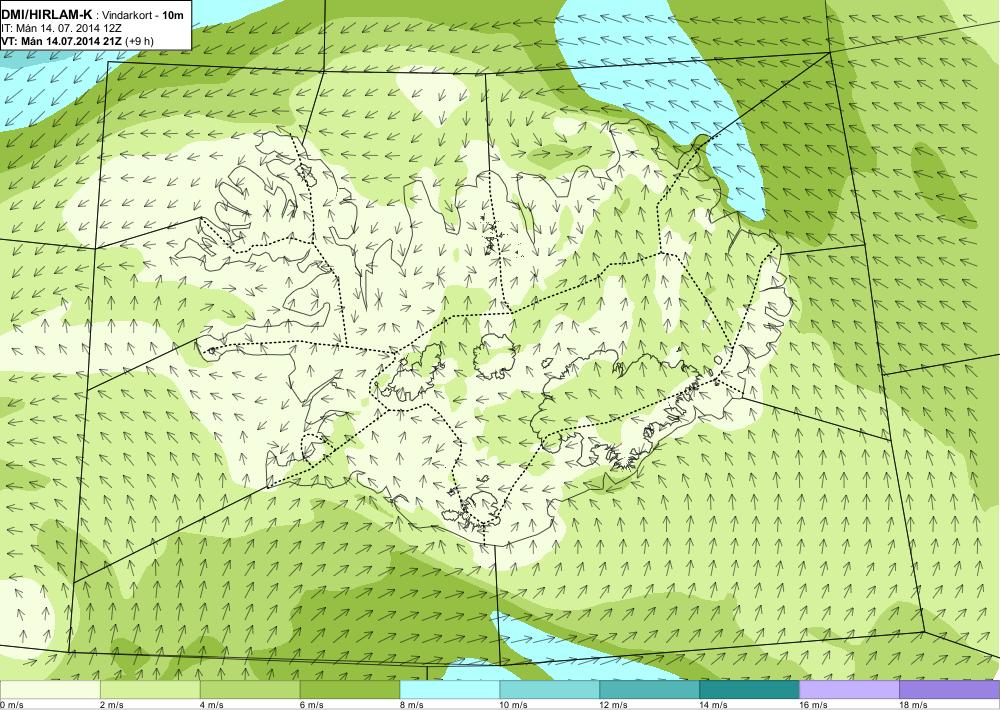Screen dimensions: 1000x710
Task: Click the '10 m/s' legend label
Action: pos(514,705)
